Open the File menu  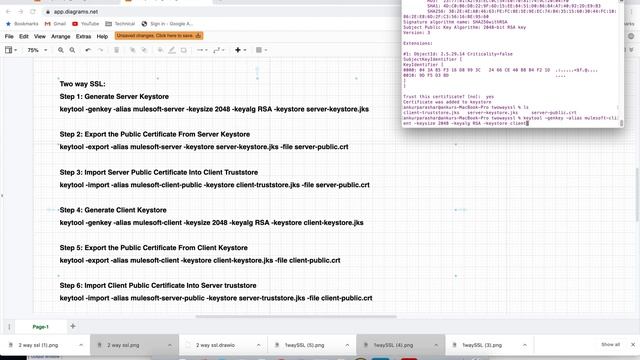pyautogui.click(x=9, y=36)
